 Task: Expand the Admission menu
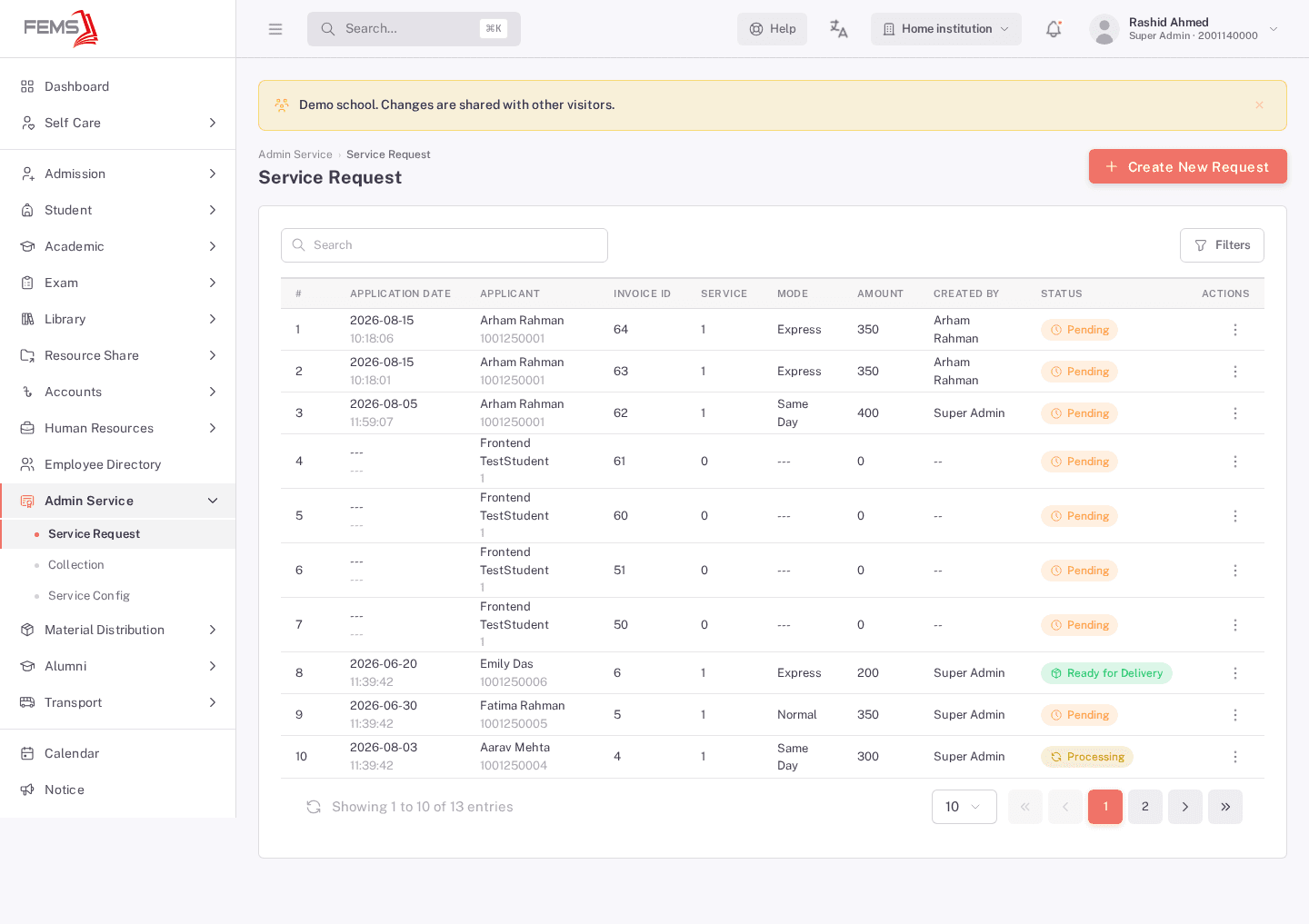[118, 174]
